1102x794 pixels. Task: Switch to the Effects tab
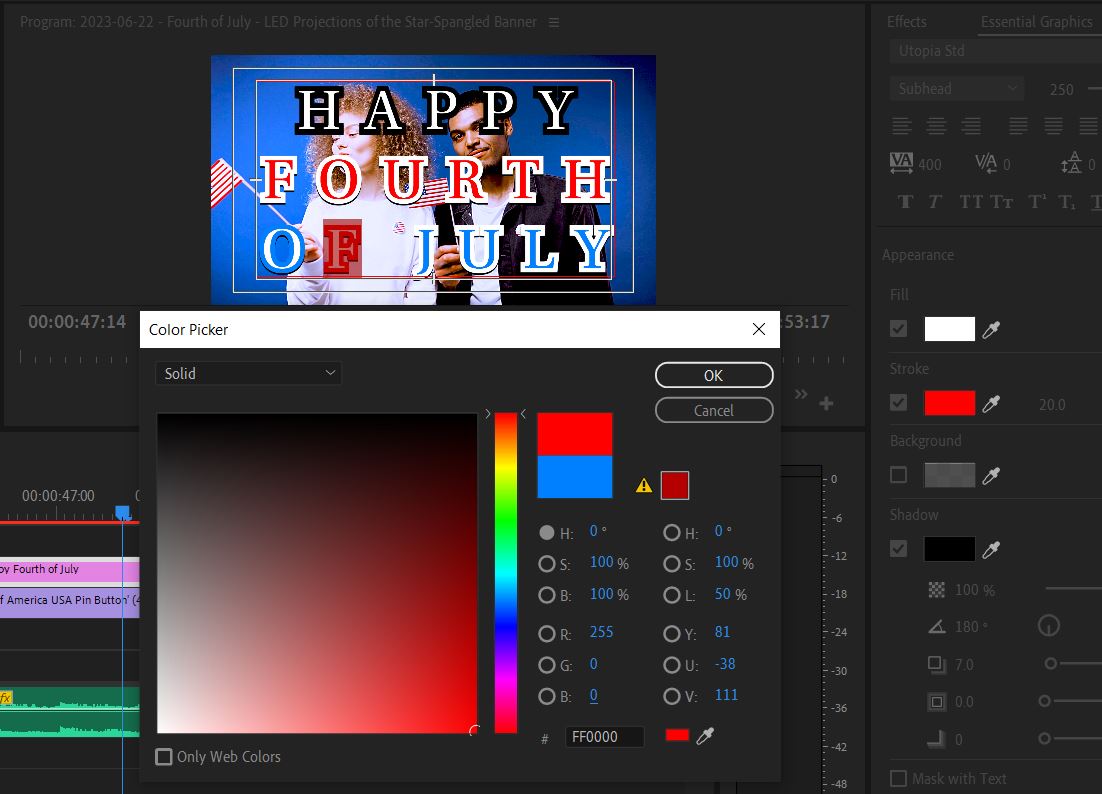(x=907, y=22)
